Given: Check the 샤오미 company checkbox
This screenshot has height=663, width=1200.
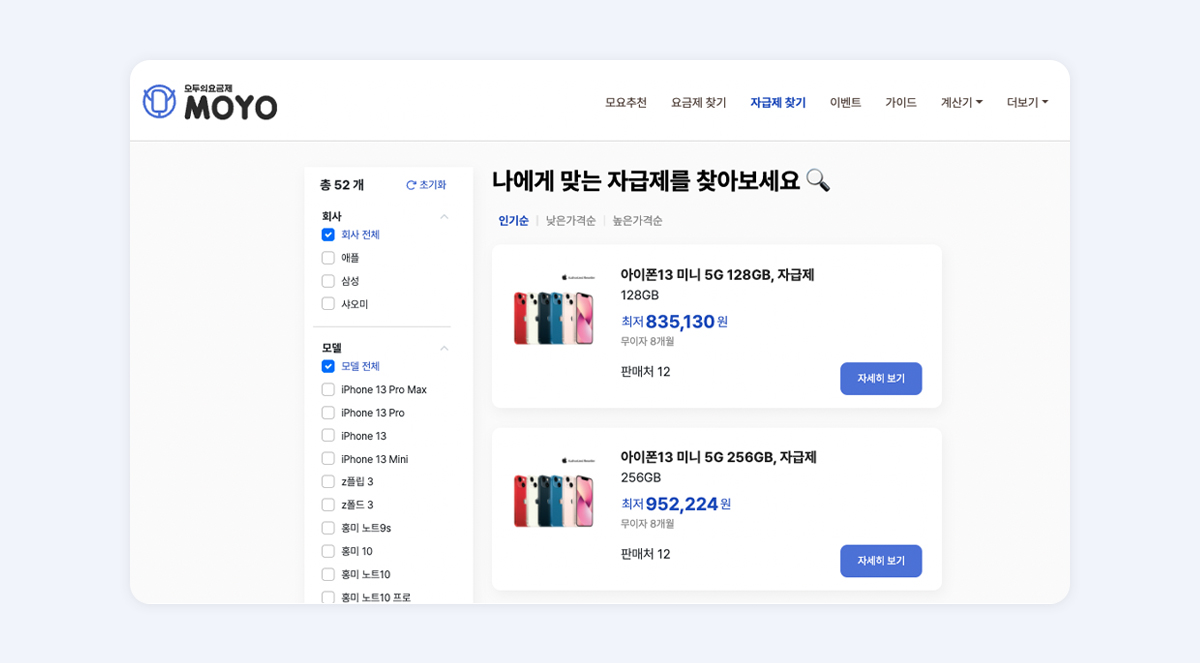Looking at the screenshot, I should coord(328,304).
